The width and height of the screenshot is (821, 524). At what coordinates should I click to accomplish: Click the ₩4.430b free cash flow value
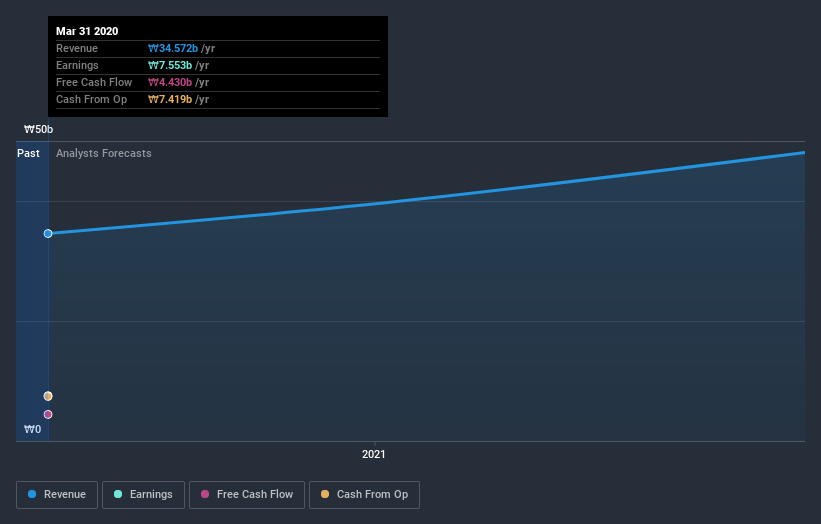pos(170,82)
